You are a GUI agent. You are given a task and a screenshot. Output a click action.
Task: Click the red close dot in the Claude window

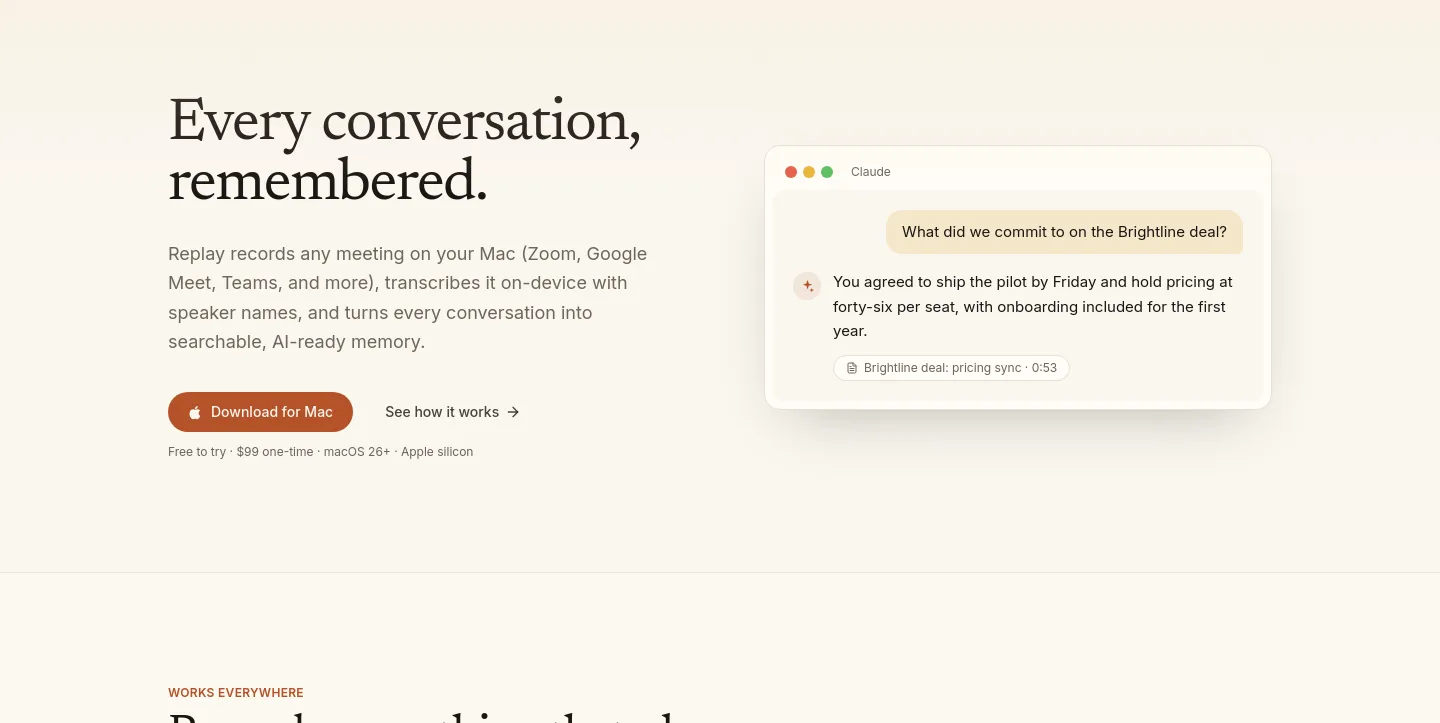pyautogui.click(x=791, y=172)
